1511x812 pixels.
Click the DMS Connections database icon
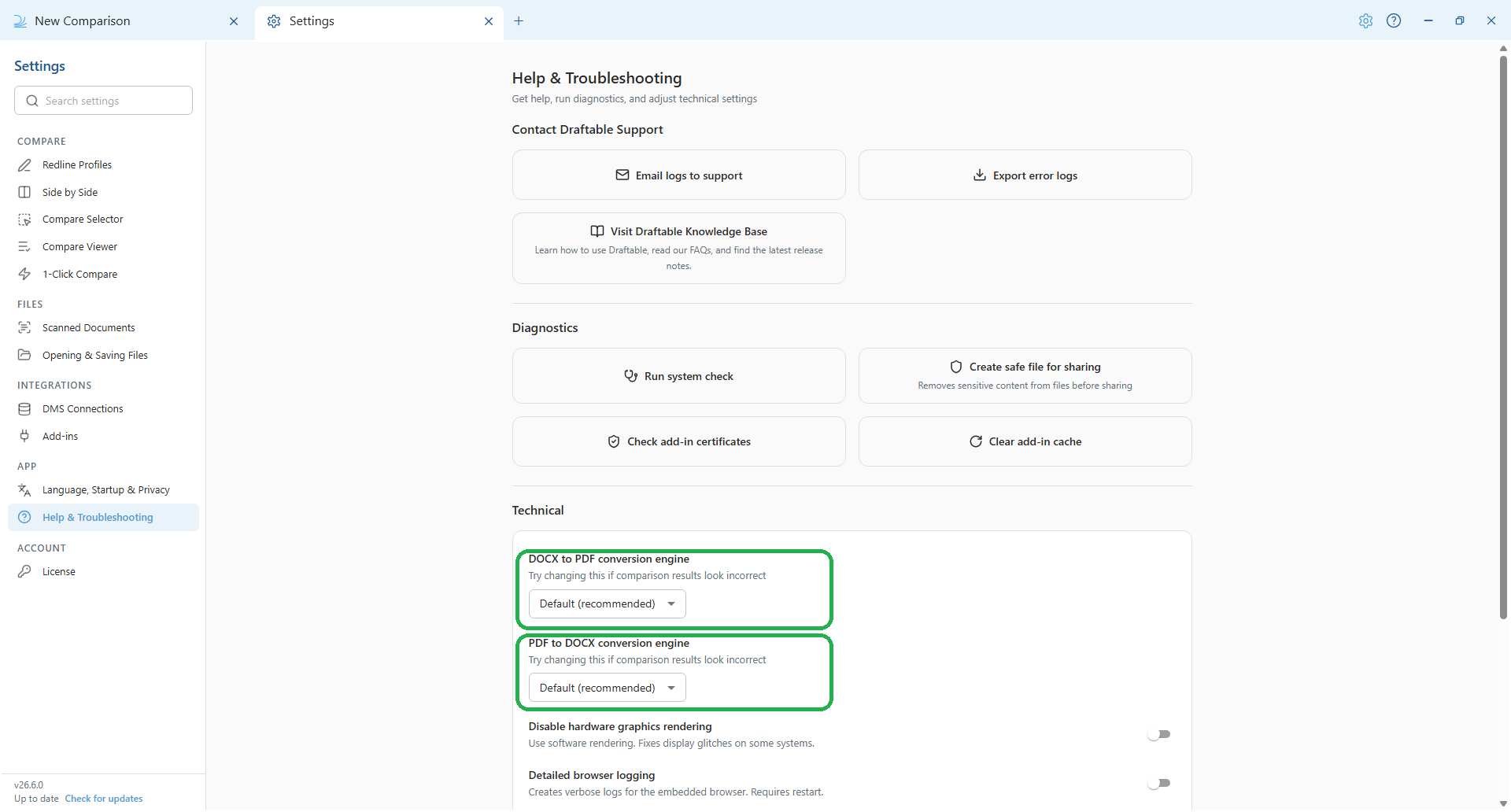tap(24, 409)
